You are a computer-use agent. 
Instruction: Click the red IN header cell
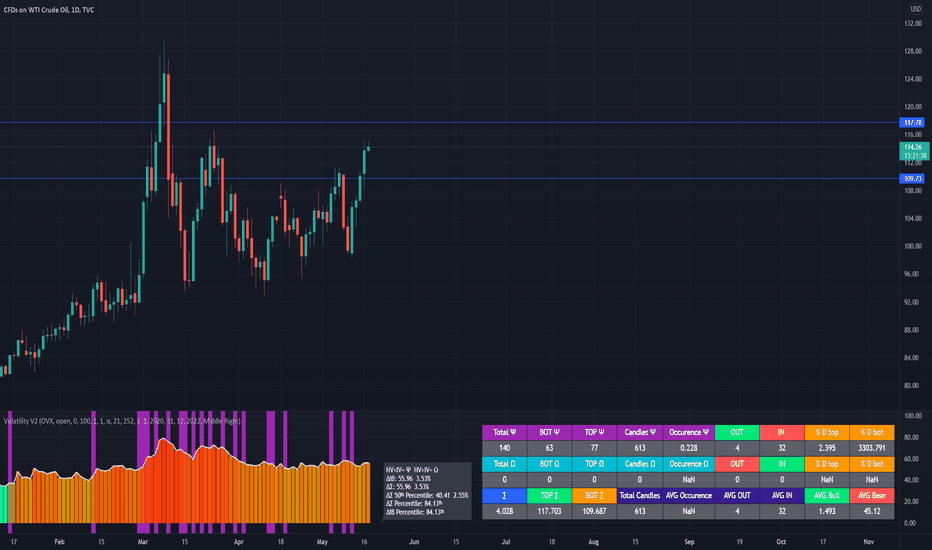[782, 432]
